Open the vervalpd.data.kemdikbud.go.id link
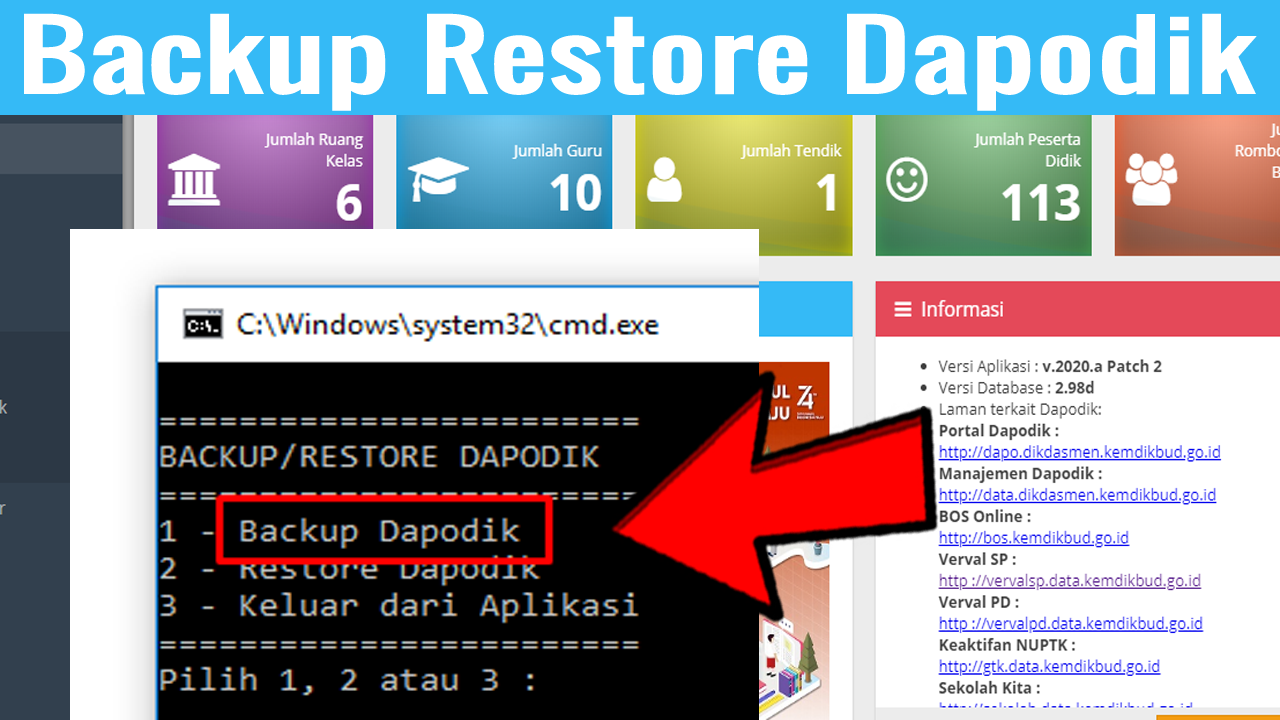The width and height of the screenshot is (1280, 720). [1071, 624]
